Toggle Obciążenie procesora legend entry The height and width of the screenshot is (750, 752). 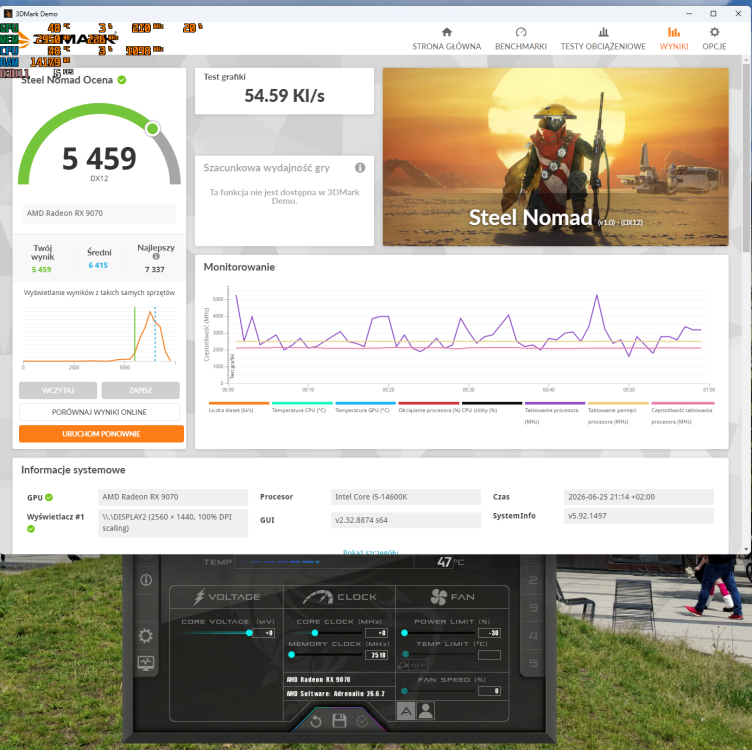click(428, 408)
